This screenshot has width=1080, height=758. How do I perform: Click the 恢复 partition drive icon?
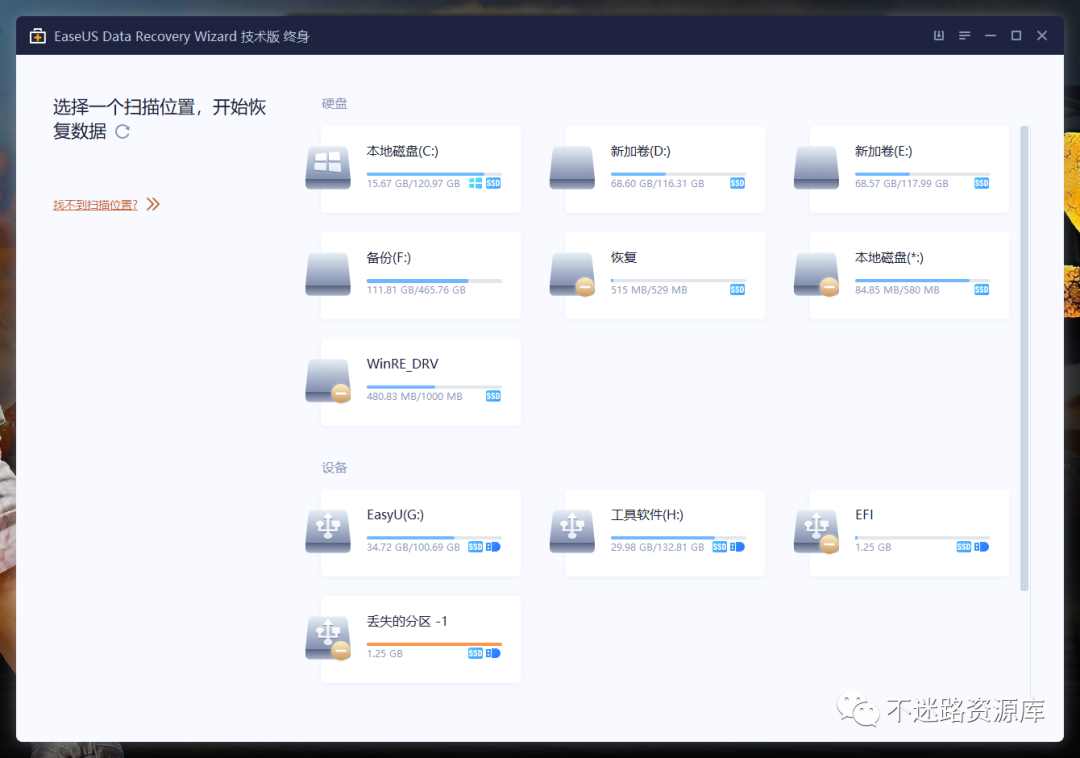pyautogui.click(x=572, y=274)
